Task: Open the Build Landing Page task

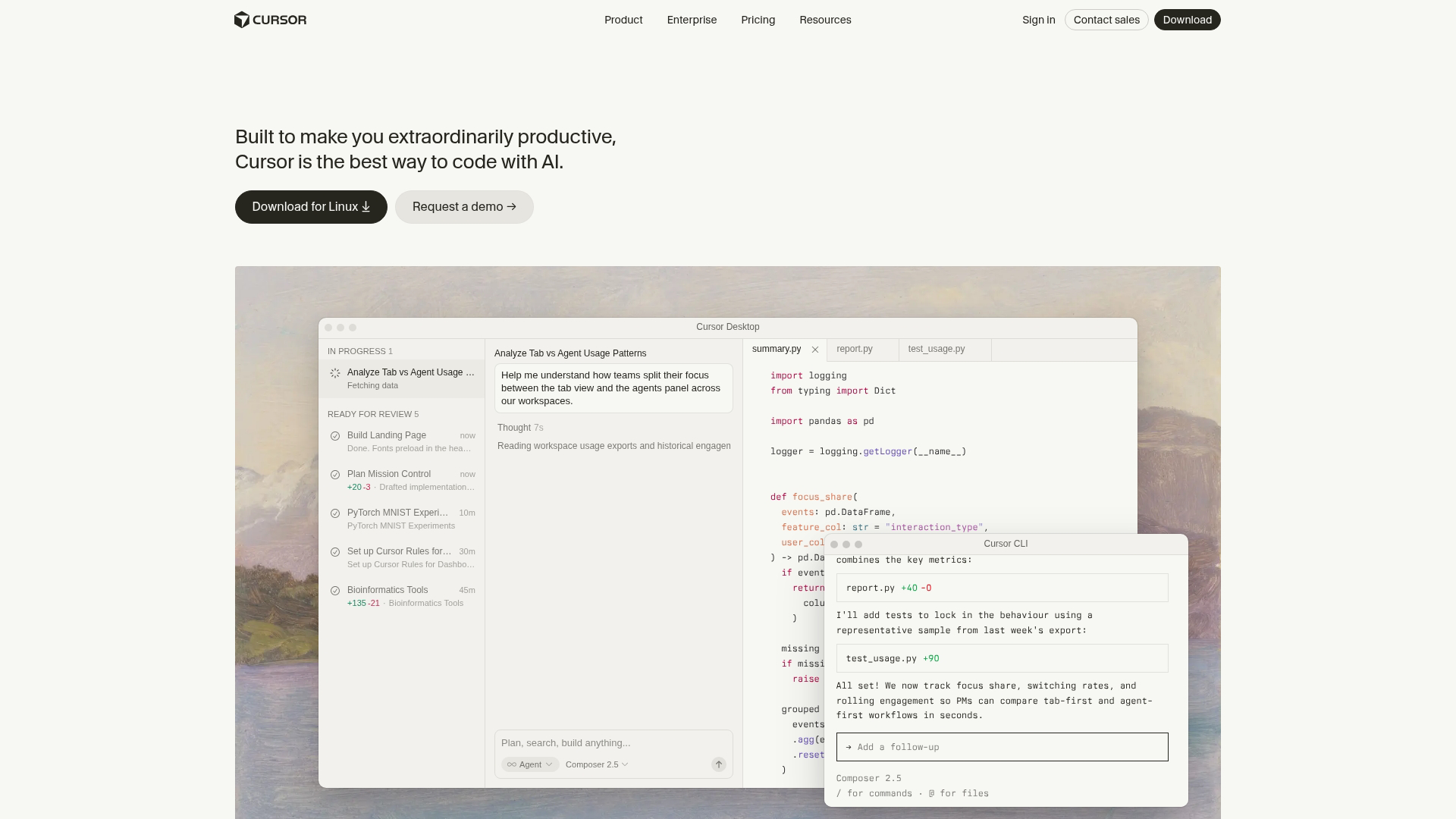Action: pyautogui.click(x=402, y=441)
